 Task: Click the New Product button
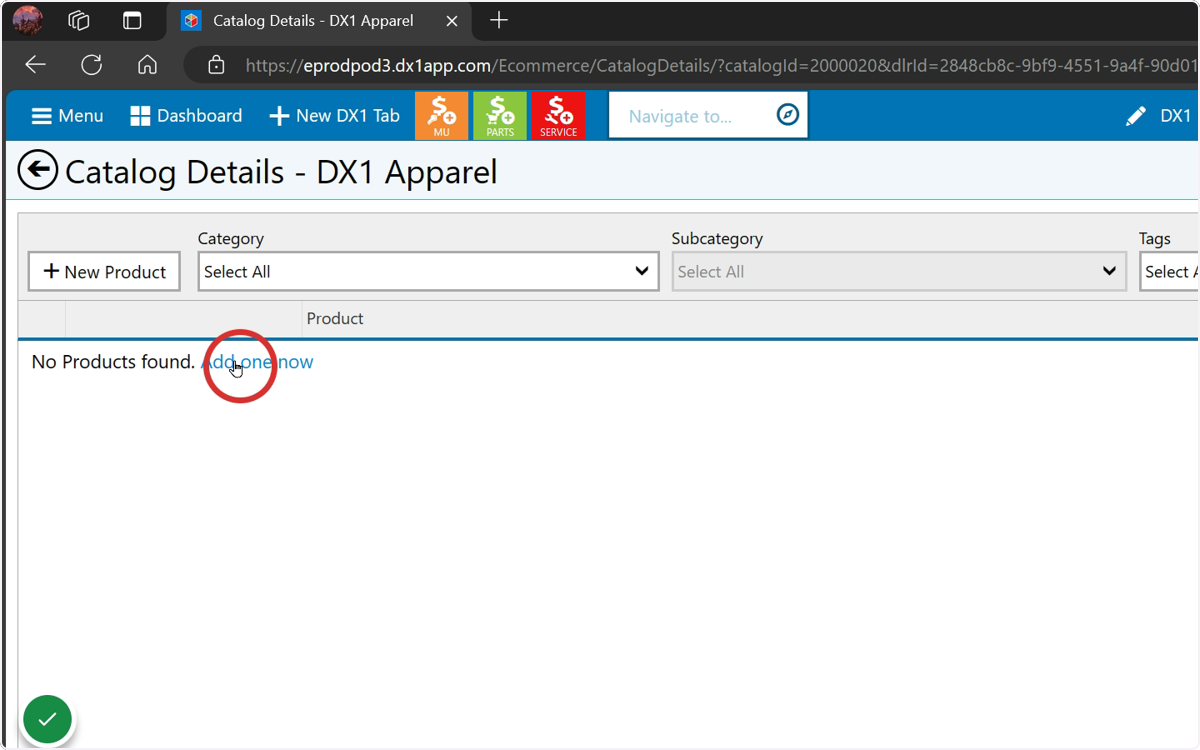pos(104,272)
